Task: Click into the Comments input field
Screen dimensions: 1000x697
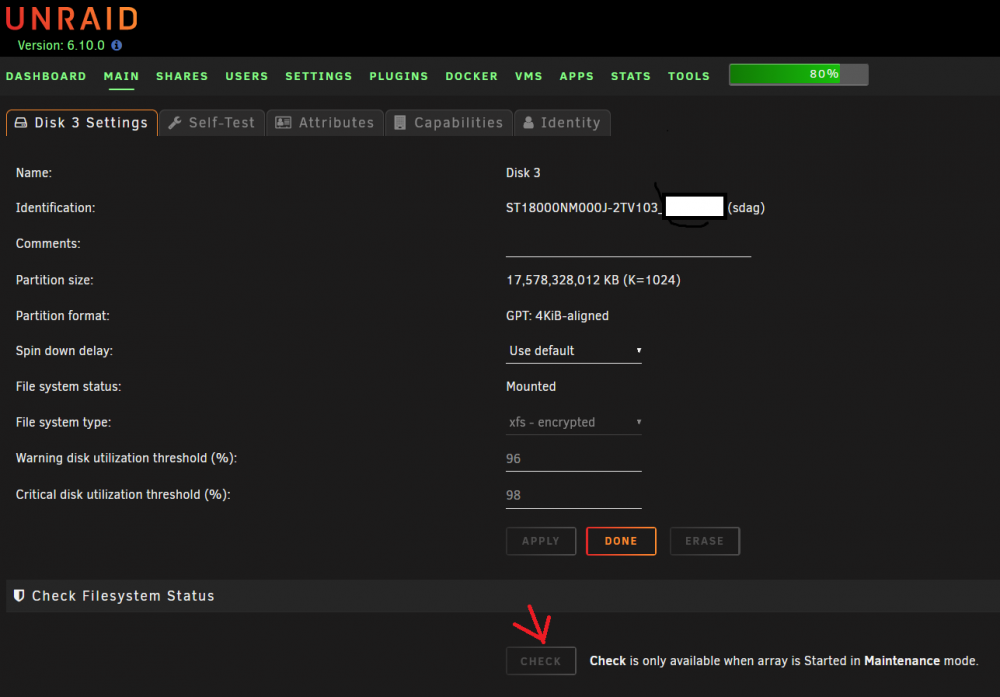Action: tap(628, 244)
